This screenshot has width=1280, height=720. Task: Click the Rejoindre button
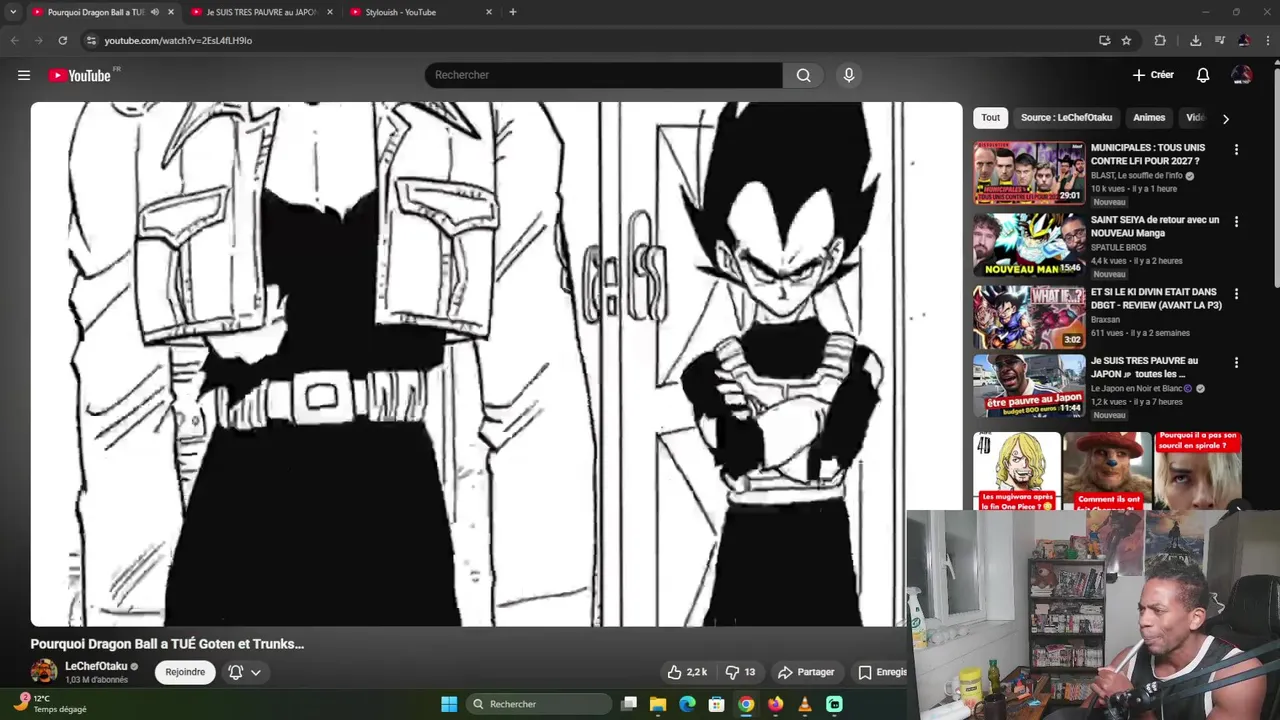point(185,672)
